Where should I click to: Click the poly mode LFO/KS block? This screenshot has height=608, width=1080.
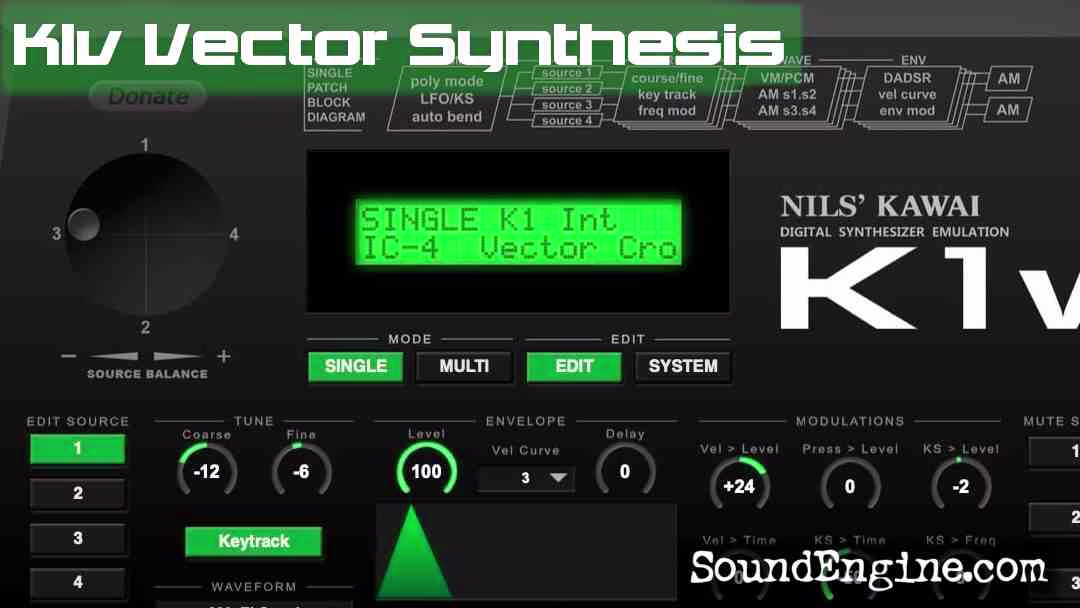[x=446, y=98]
